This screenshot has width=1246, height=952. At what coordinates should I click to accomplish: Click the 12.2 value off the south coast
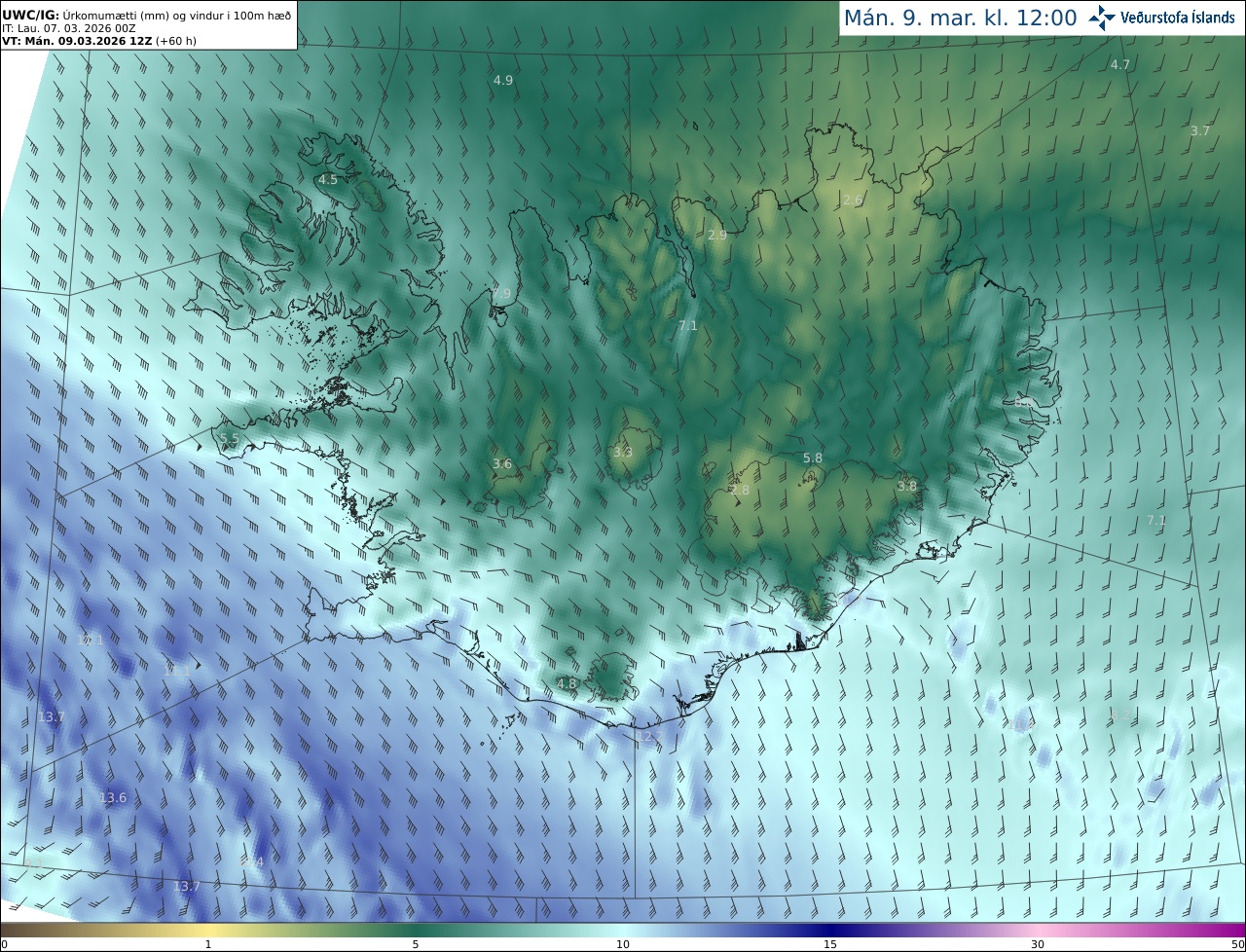[650, 737]
